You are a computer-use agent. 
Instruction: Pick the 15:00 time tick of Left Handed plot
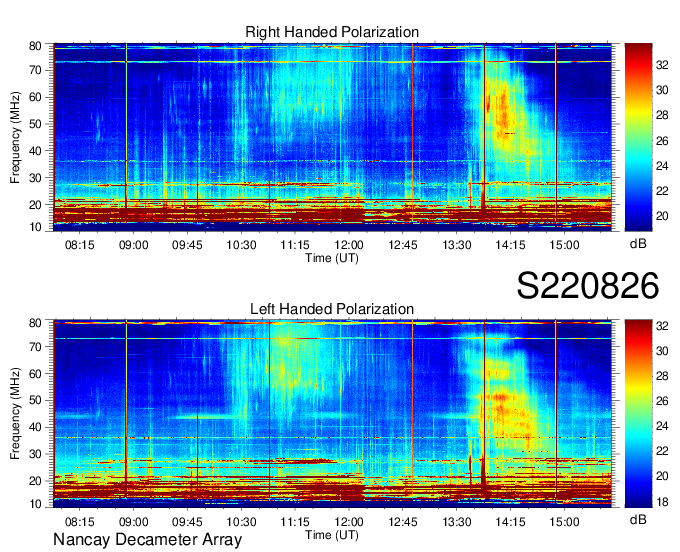pyautogui.click(x=564, y=522)
